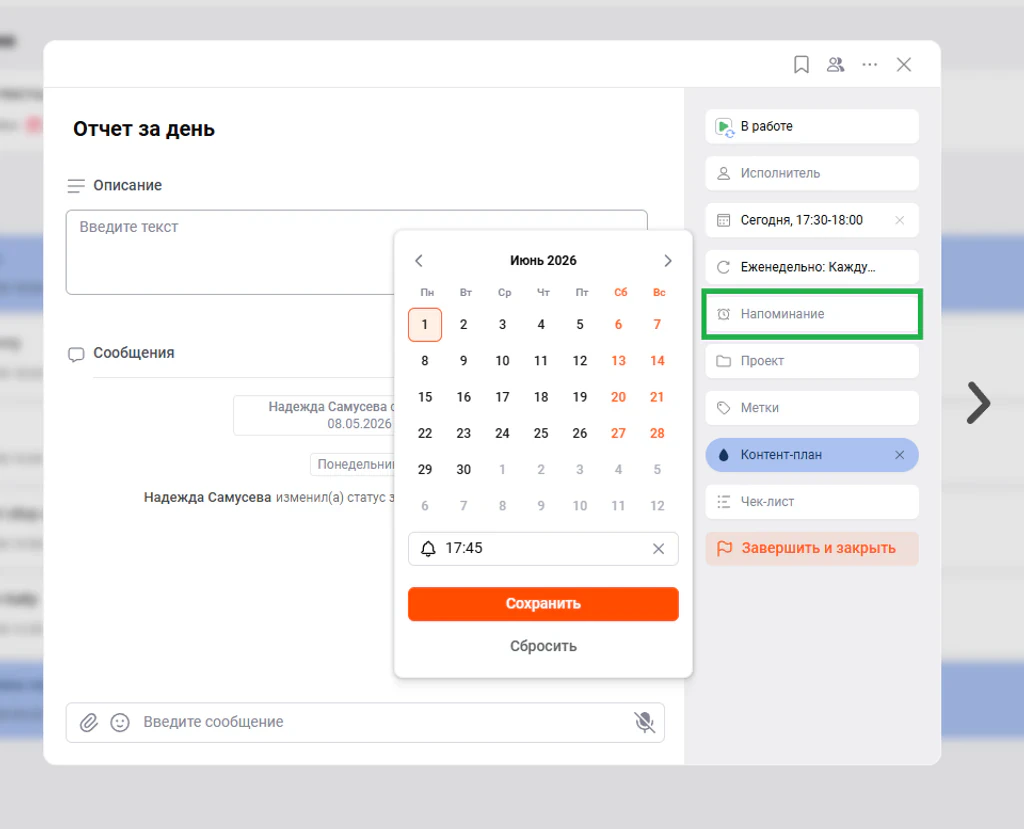Screen dimensions: 1024x829
Task: Click the 'Сохранить' save button
Action: pos(543,604)
